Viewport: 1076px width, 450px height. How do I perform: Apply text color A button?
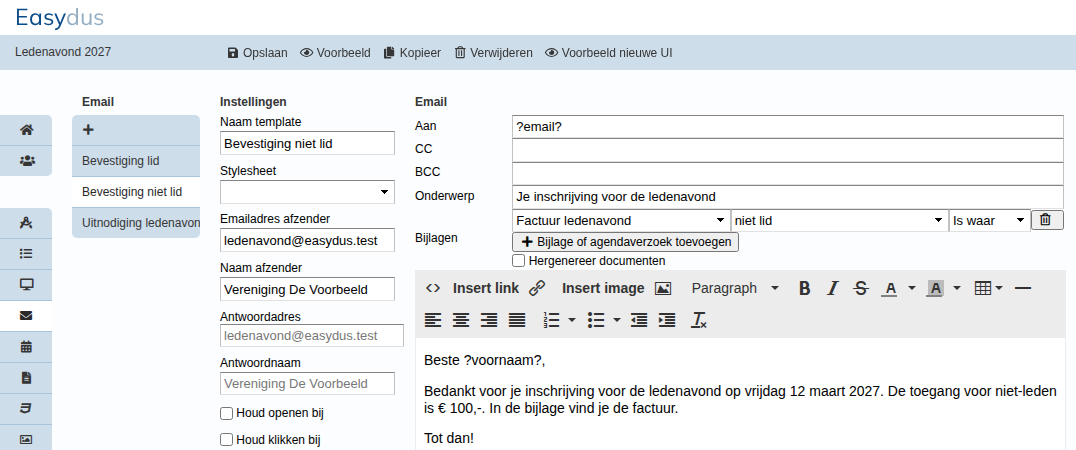[x=890, y=288]
